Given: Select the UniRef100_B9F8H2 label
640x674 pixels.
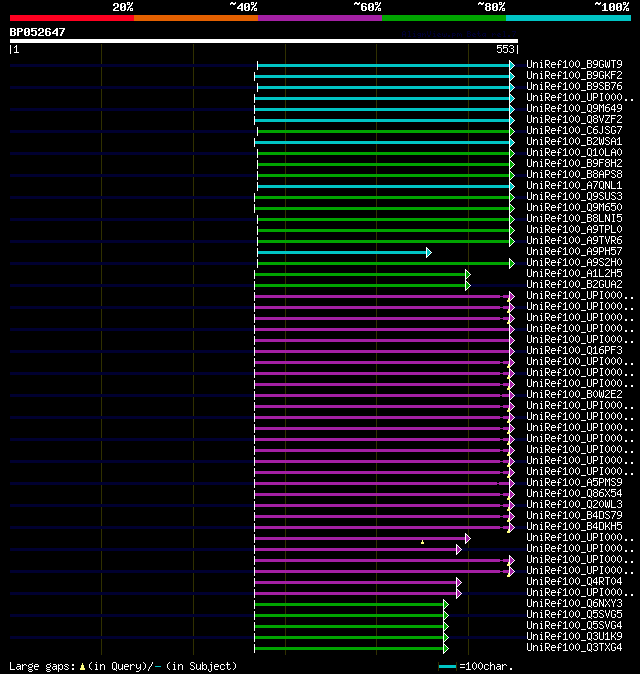Looking at the screenshot, I should pos(574,163).
